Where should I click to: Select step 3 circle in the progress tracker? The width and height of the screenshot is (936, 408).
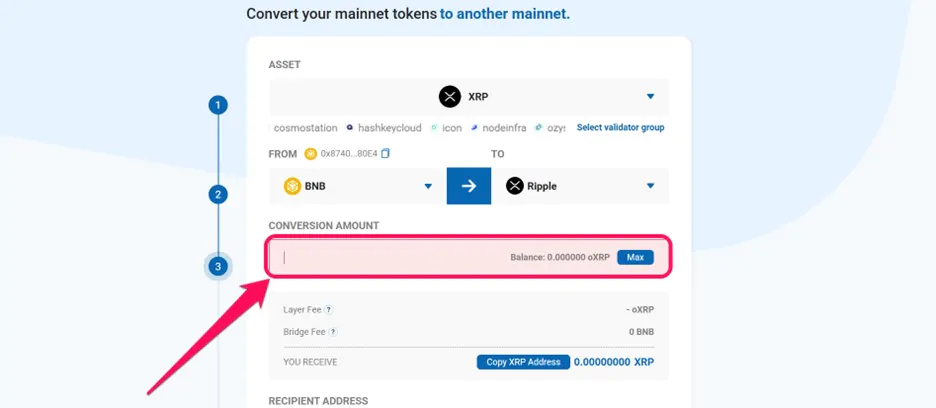[218, 266]
